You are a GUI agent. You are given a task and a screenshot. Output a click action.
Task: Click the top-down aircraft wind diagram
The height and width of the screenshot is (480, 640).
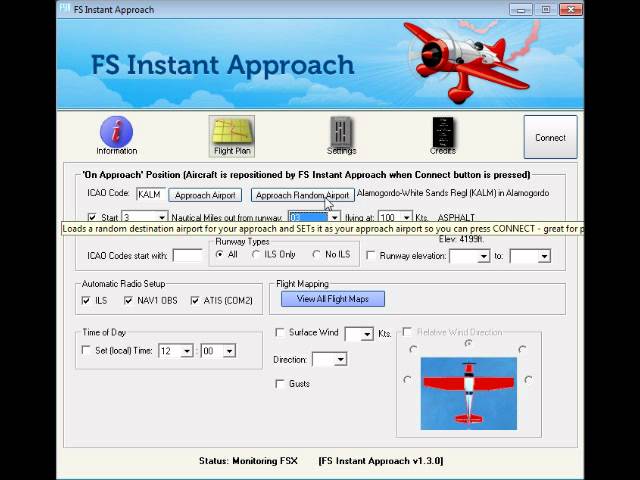pyautogui.click(x=469, y=393)
